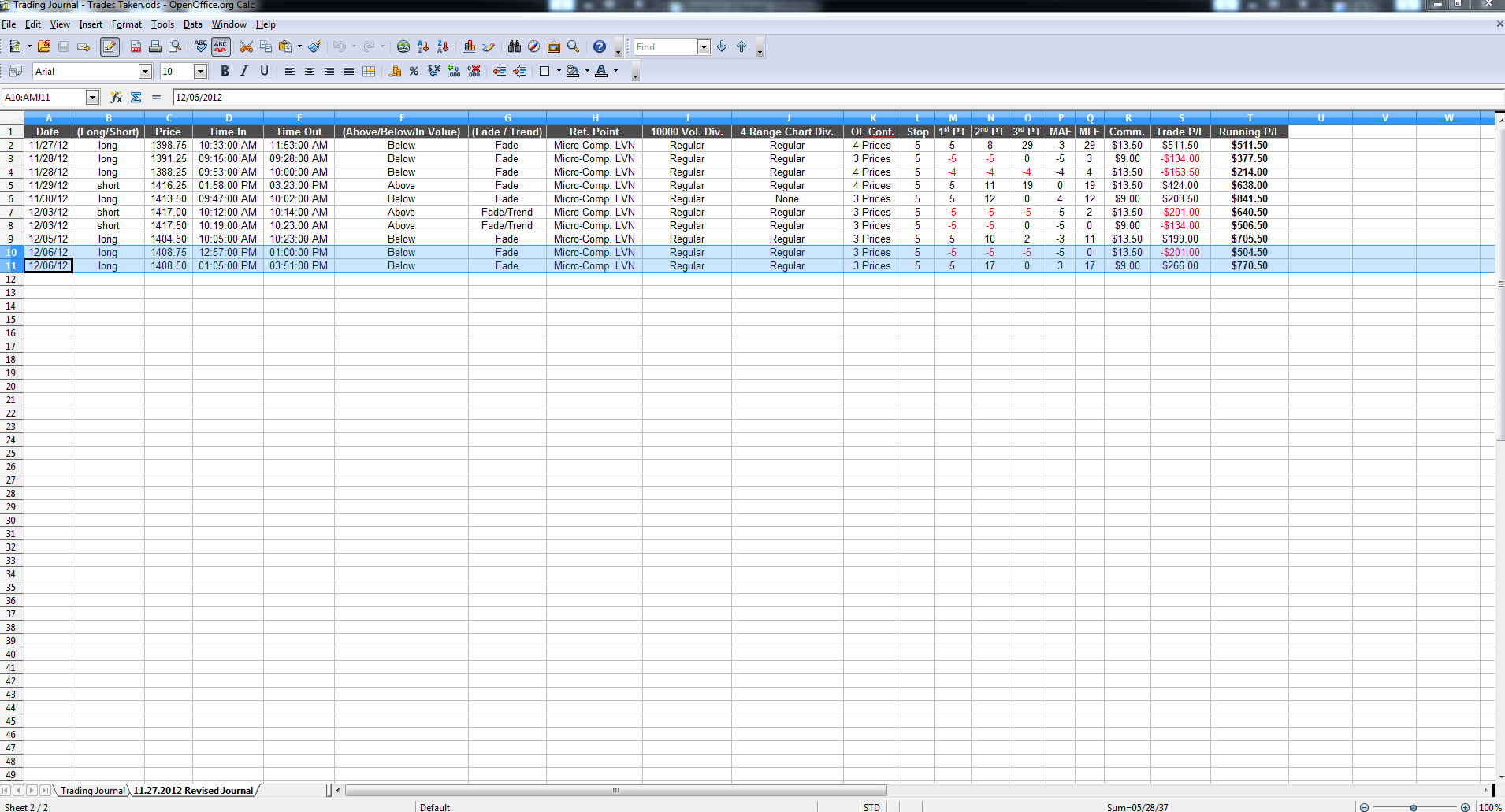Open the Navigator
Image resolution: width=1505 pixels, height=812 pixels.
pyautogui.click(x=534, y=47)
